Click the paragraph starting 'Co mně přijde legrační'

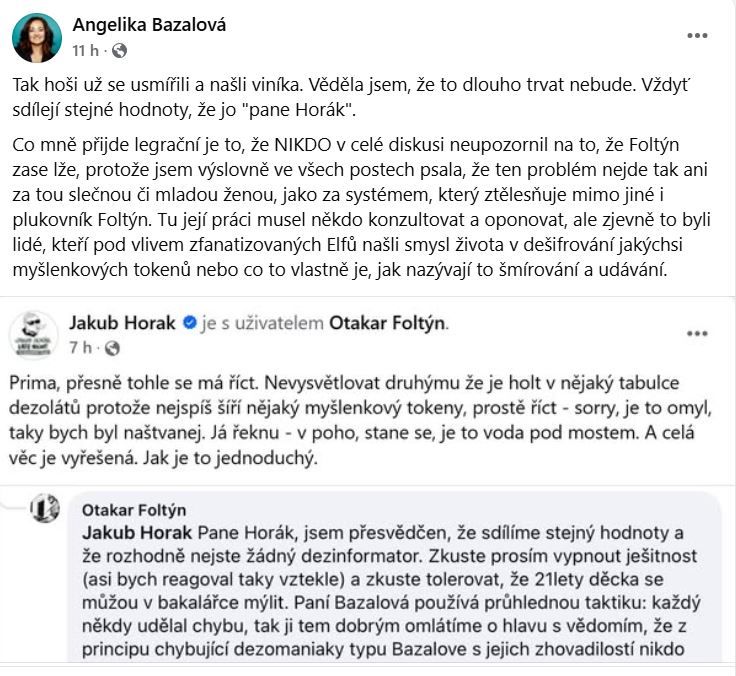tap(361, 207)
